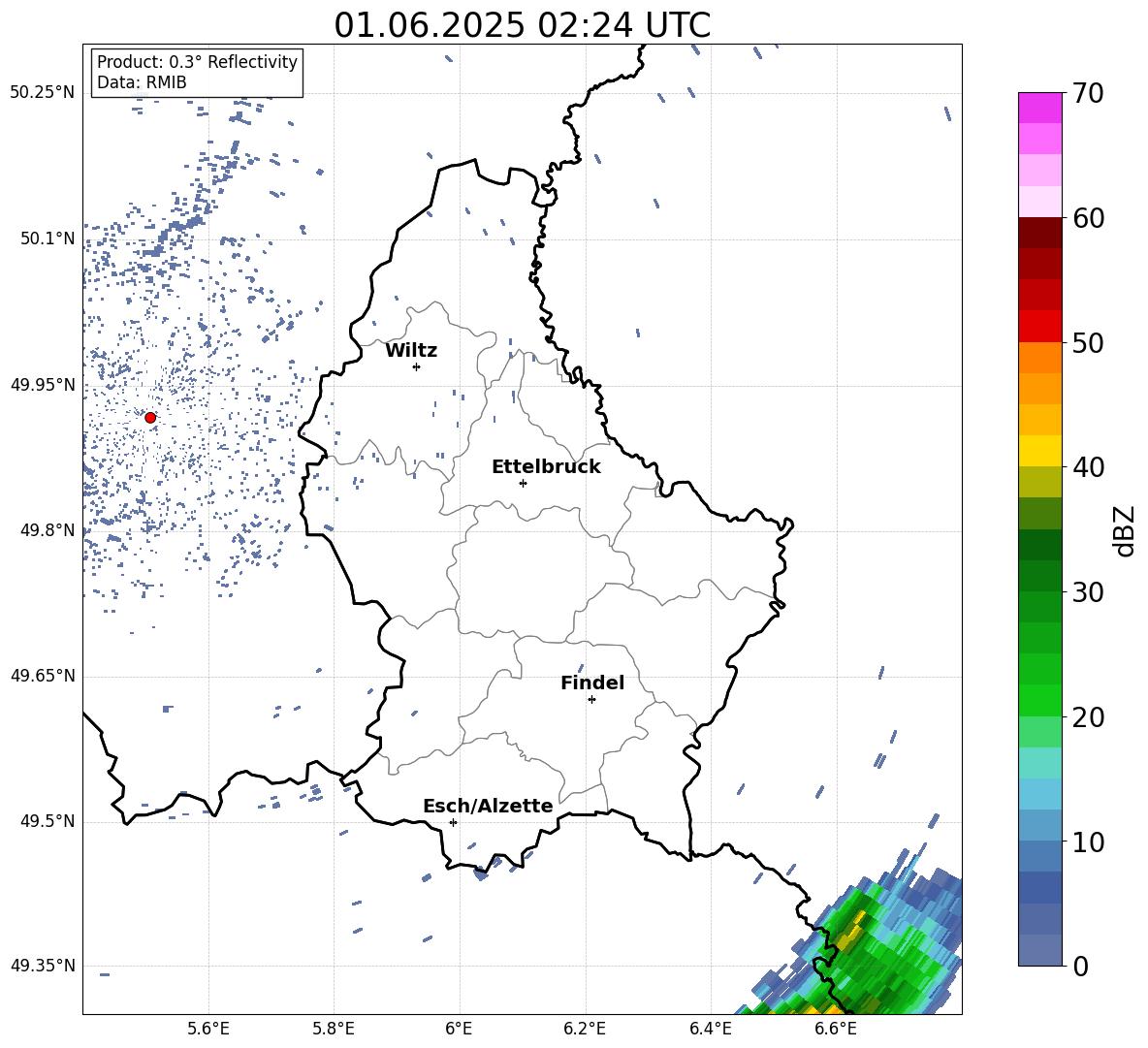Click the 6°E longitude label

[459, 1029]
